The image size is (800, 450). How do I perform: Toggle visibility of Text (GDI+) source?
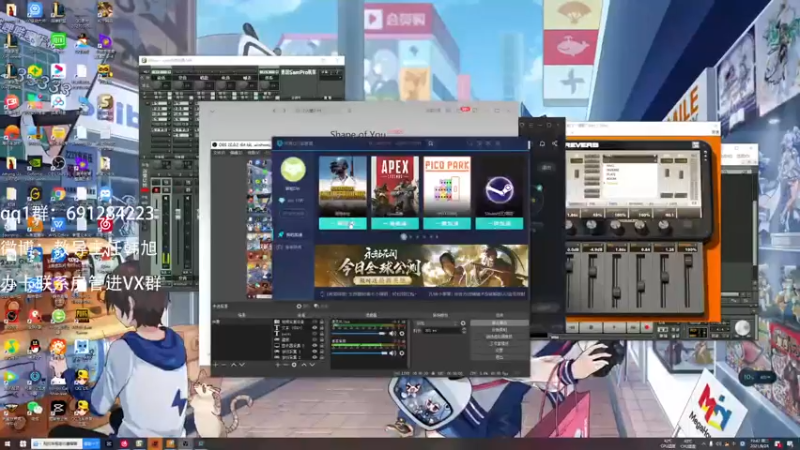click(315, 328)
